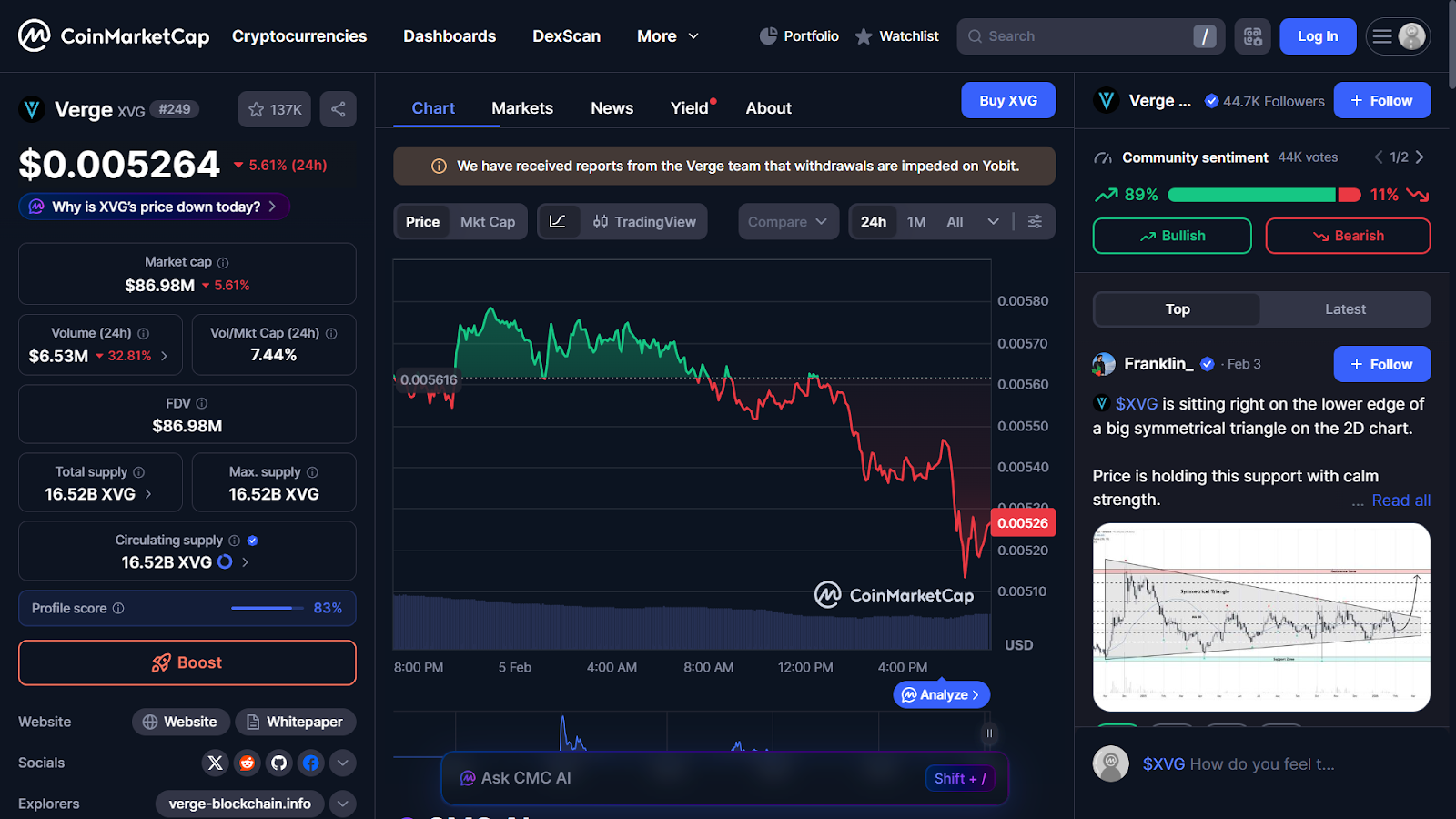This screenshot has height=819, width=1456.
Task: Open the chart settings sliders icon
Action: (1035, 221)
